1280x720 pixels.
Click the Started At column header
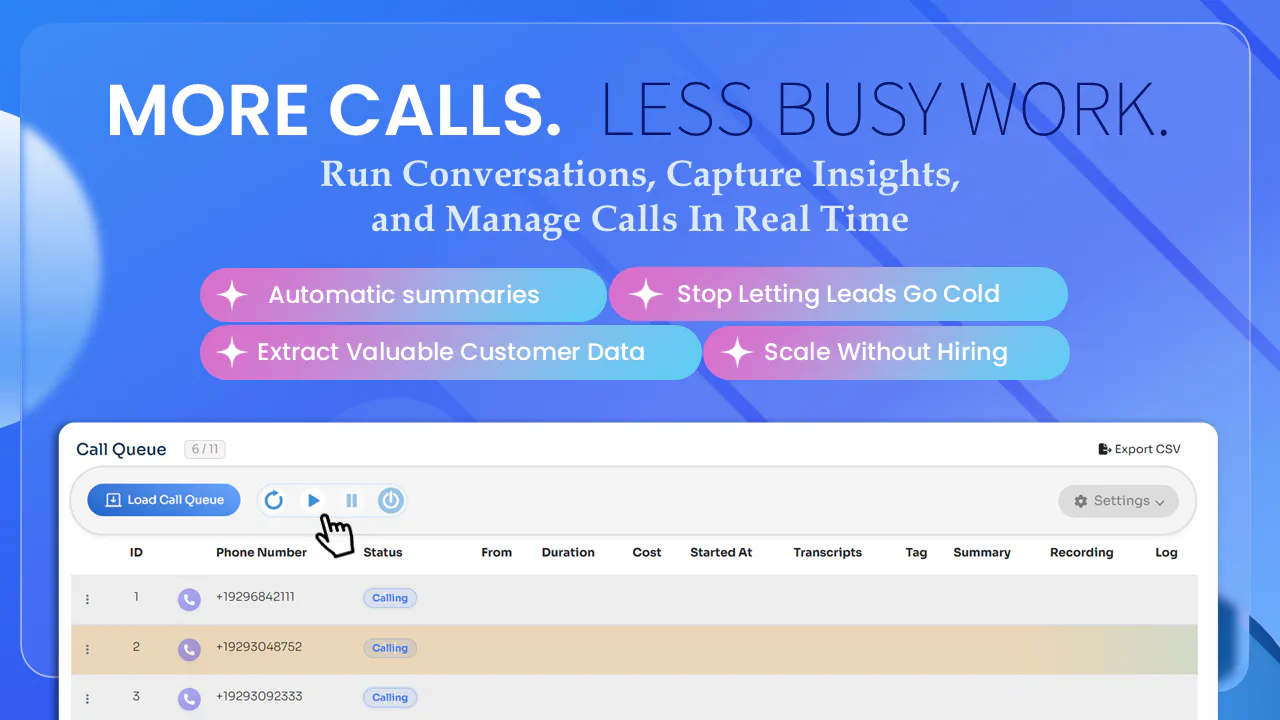tap(721, 552)
